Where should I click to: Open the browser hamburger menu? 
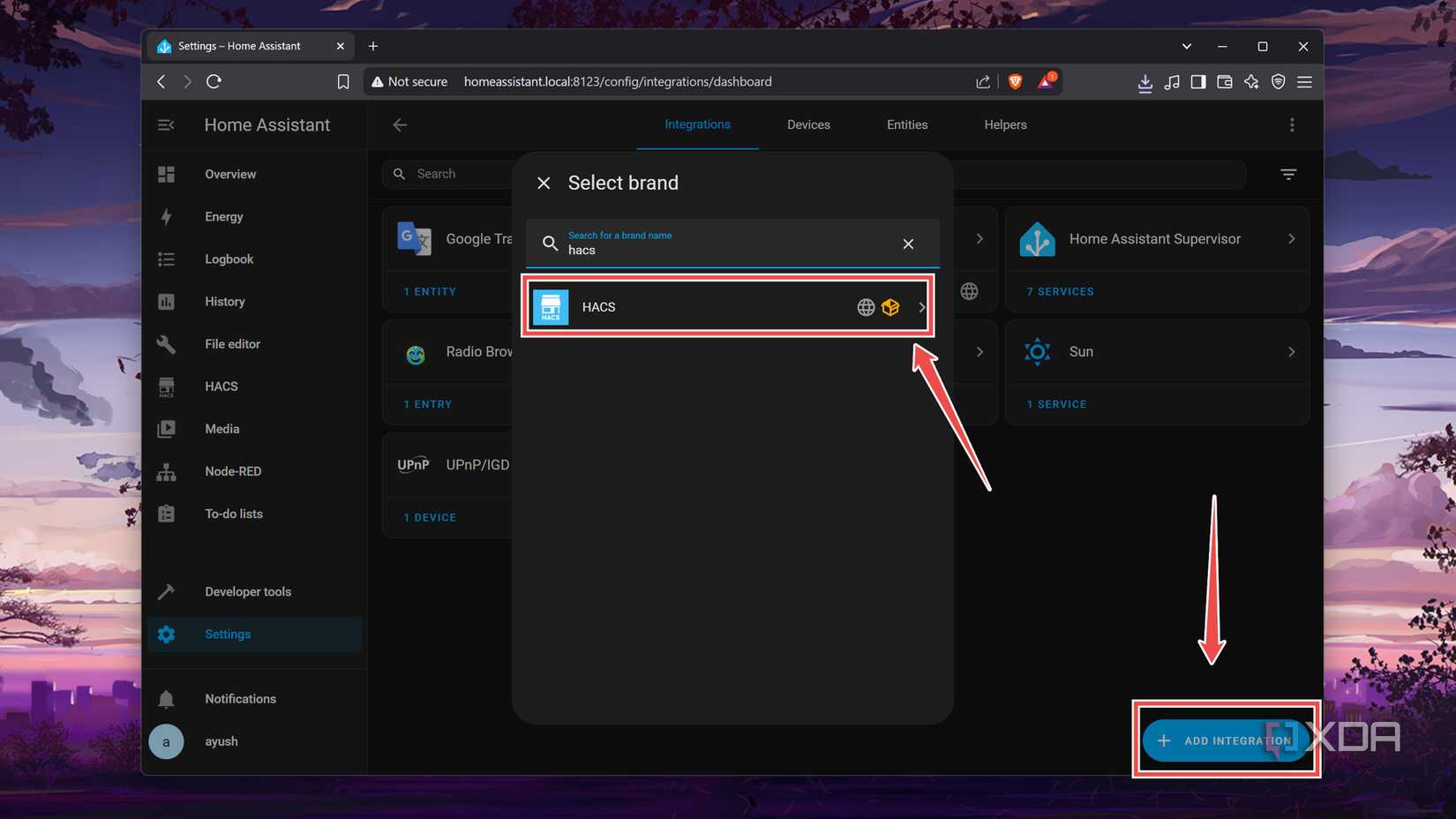1304,81
